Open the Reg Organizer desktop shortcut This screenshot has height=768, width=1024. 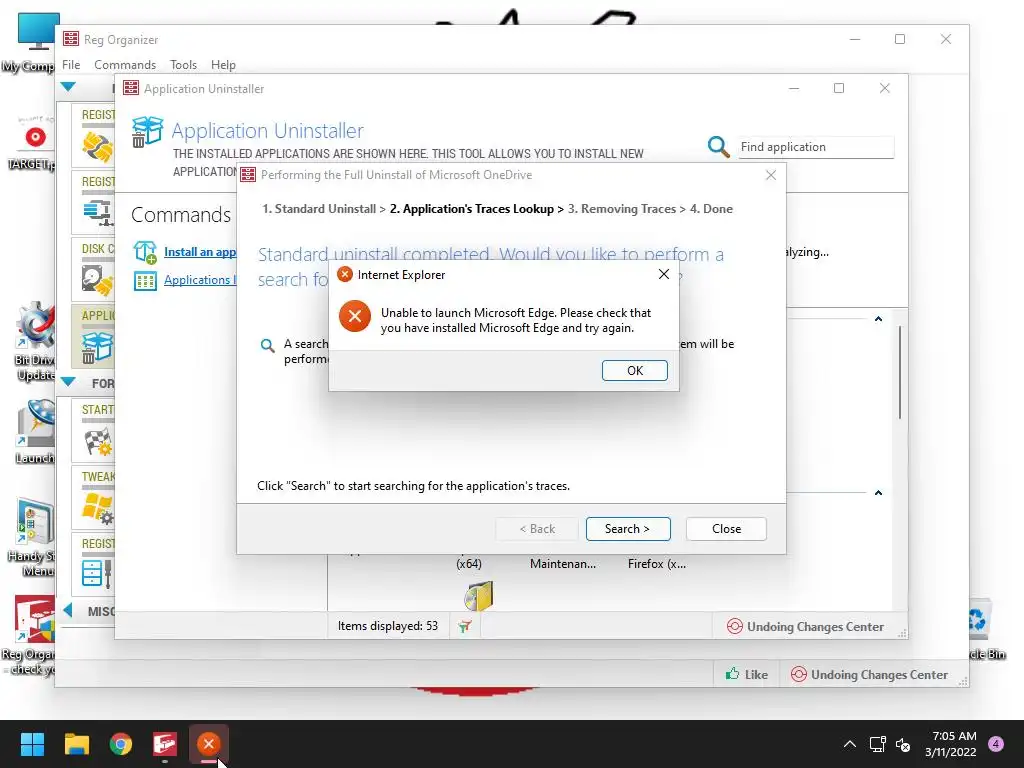coord(29,635)
